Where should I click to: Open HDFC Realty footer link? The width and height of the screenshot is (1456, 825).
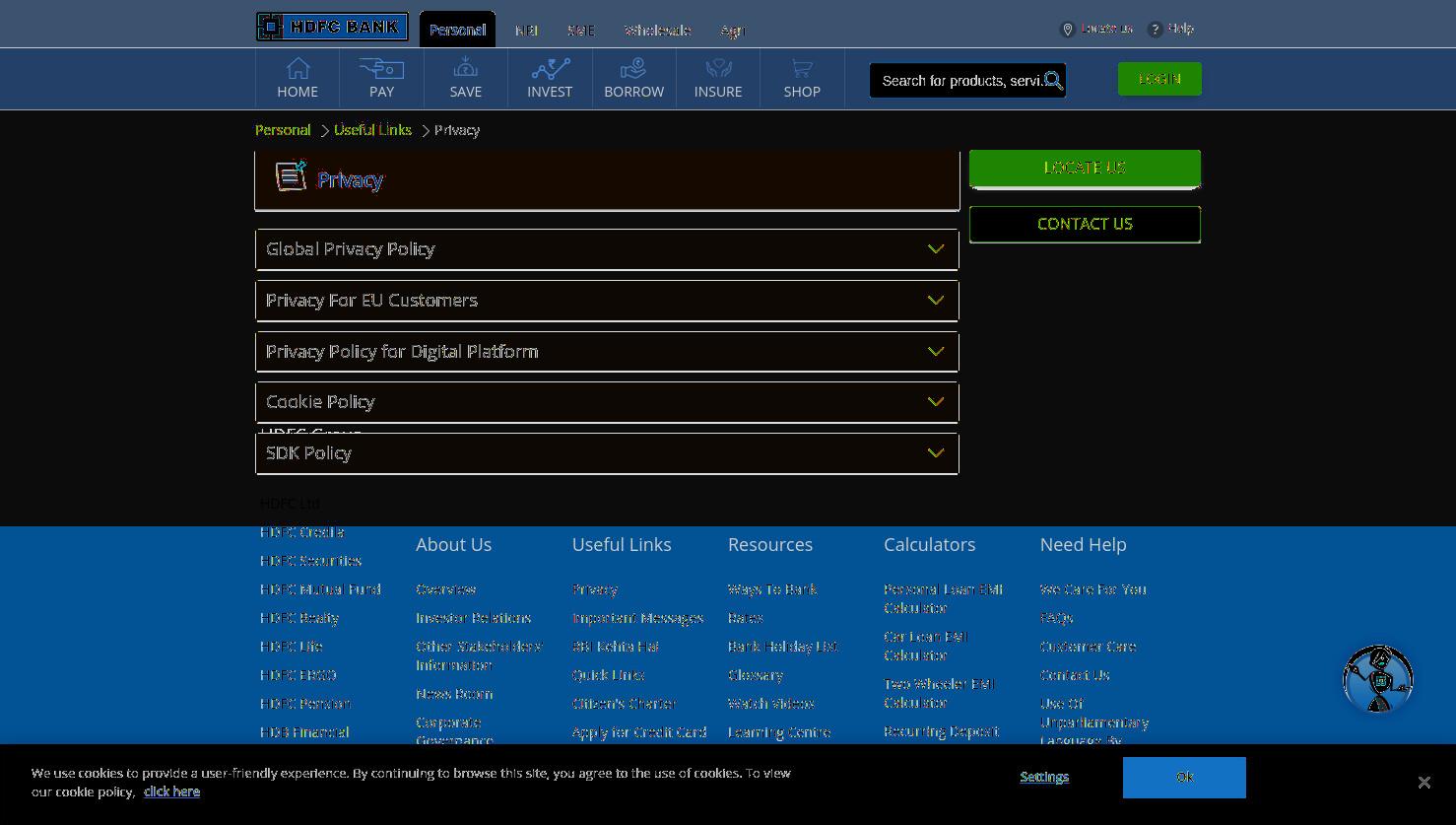point(299,618)
